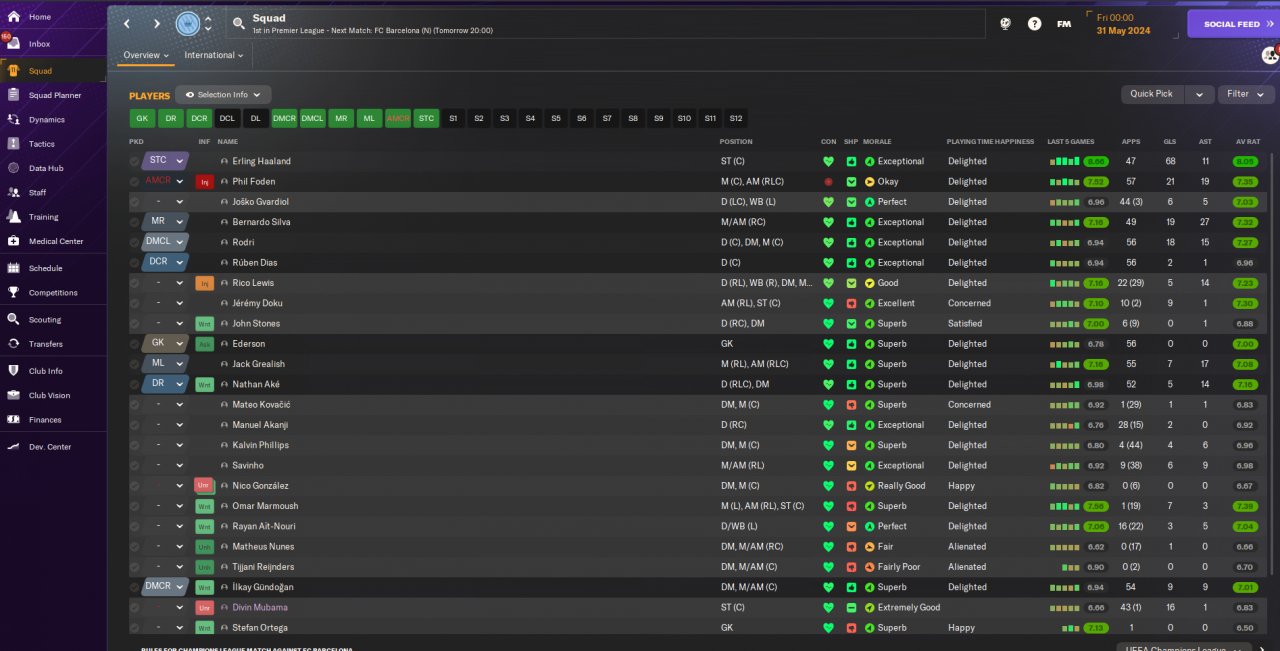The height and width of the screenshot is (651, 1280).
Task: Open the Selection Info dropdown
Action: (x=223, y=95)
